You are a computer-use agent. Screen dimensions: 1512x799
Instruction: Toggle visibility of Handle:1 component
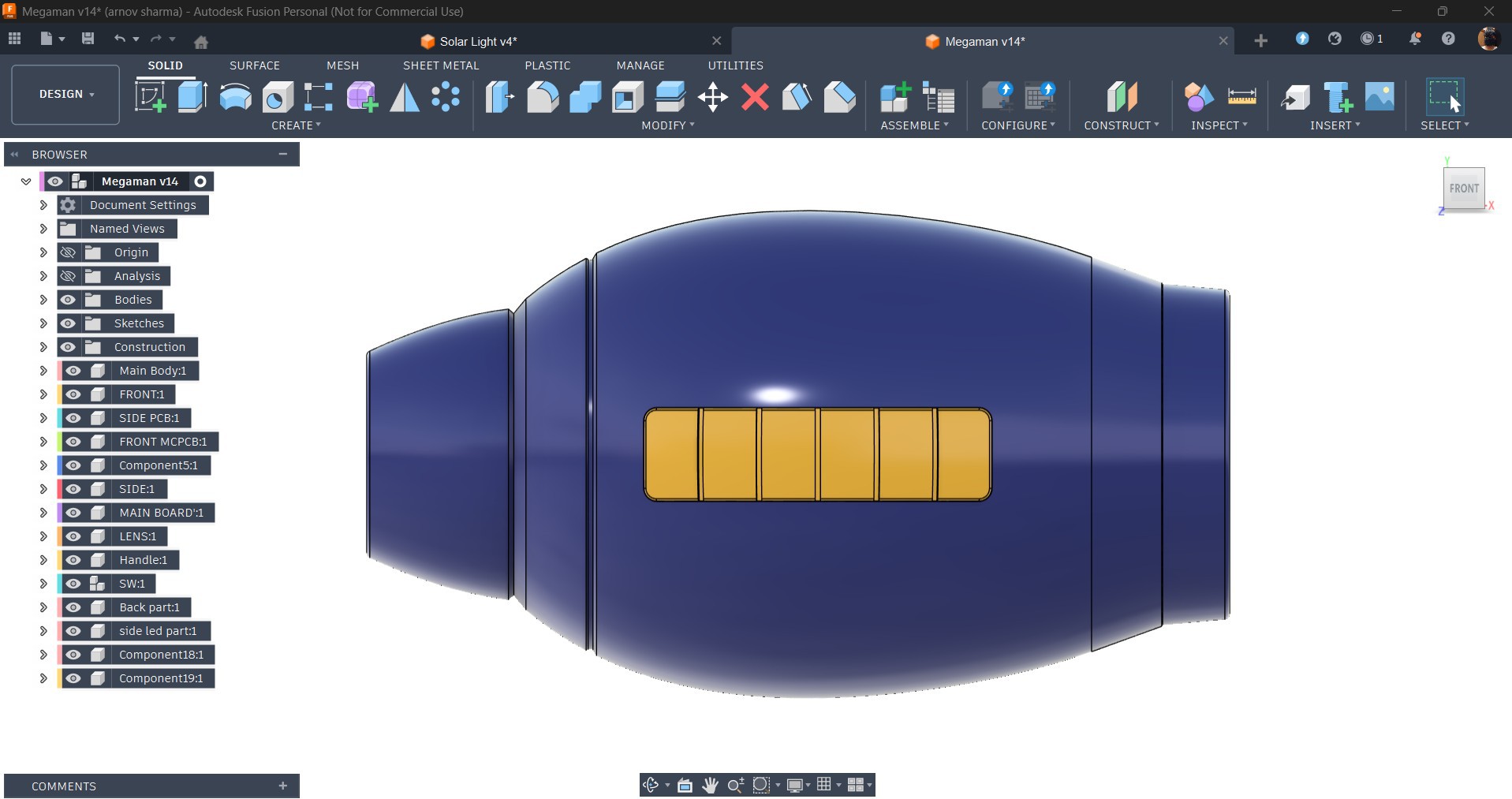73,560
